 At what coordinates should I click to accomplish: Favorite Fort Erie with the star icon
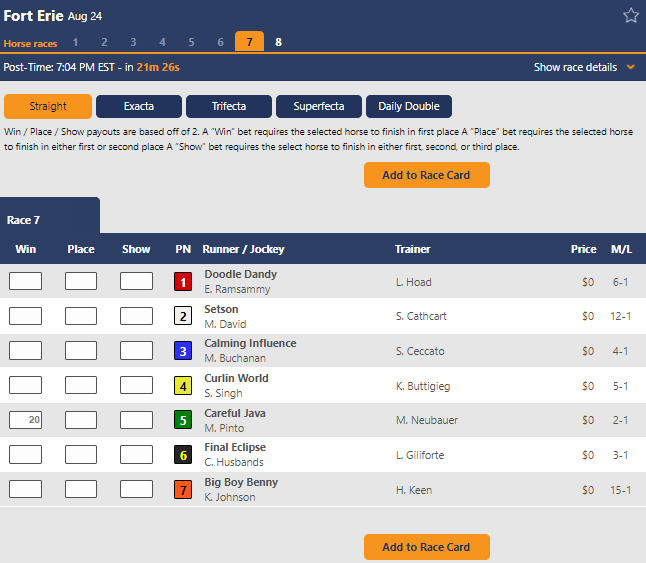click(x=630, y=16)
